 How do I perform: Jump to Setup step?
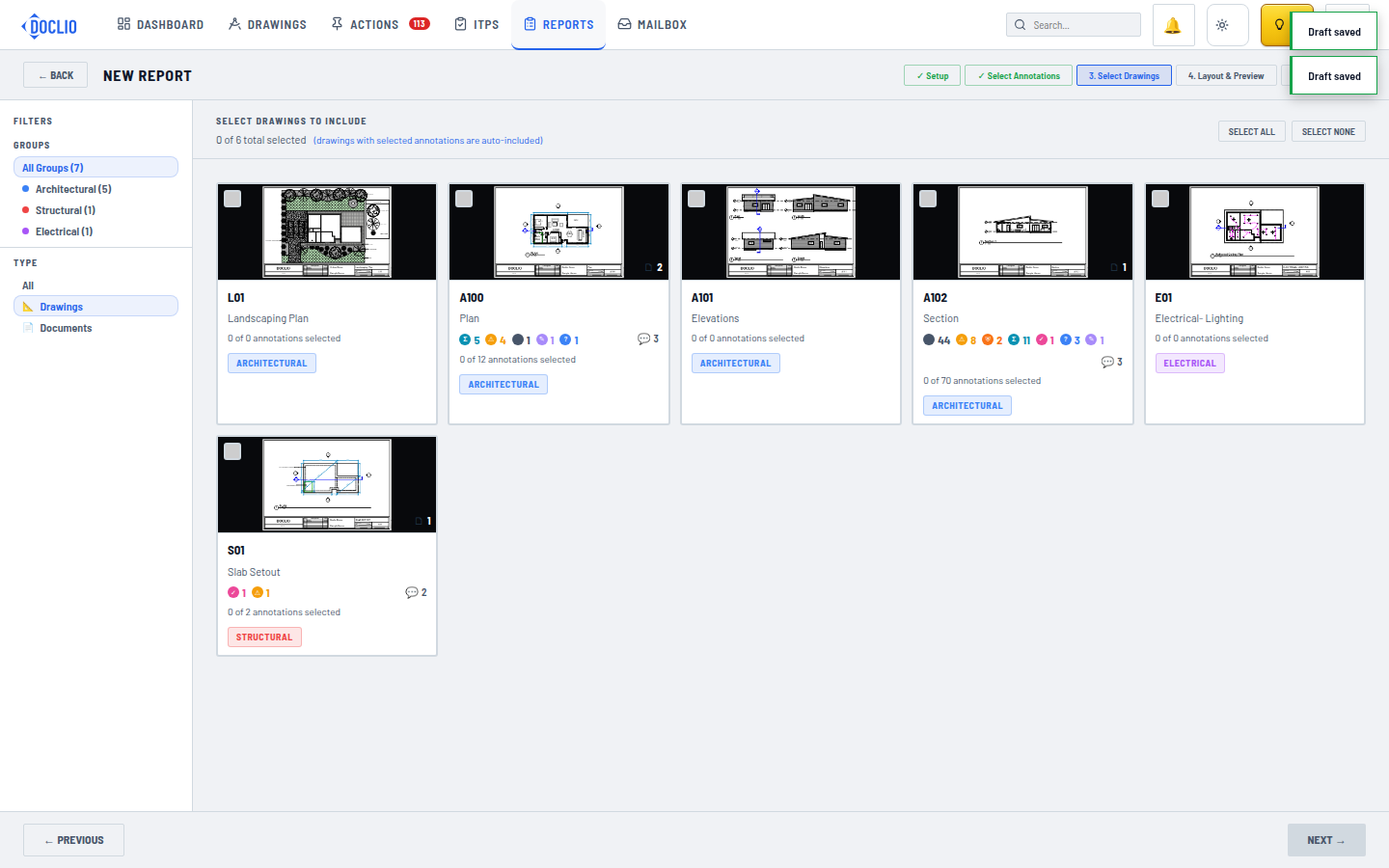932,75
